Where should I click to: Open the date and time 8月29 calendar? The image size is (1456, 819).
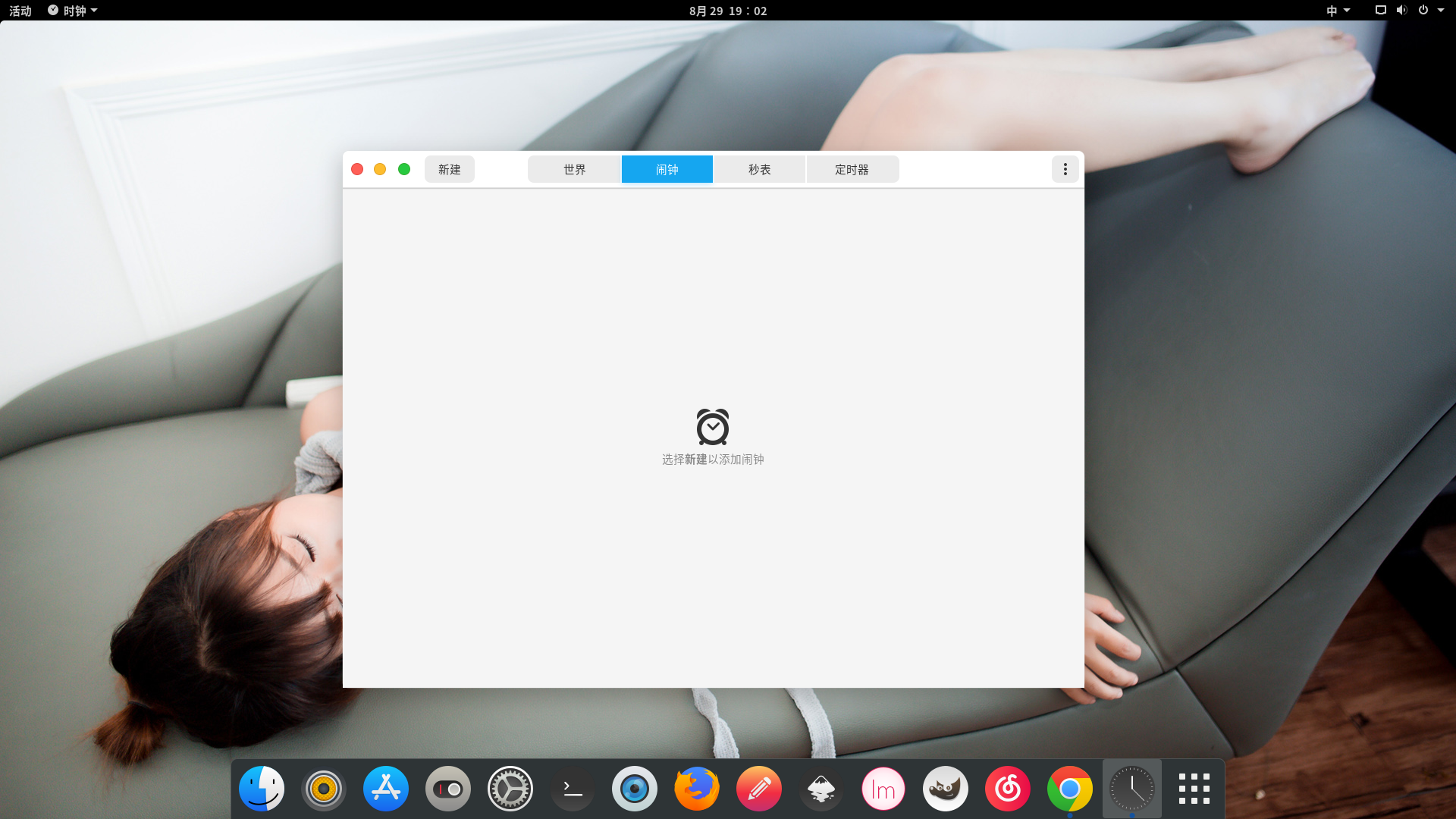coord(728,11)
